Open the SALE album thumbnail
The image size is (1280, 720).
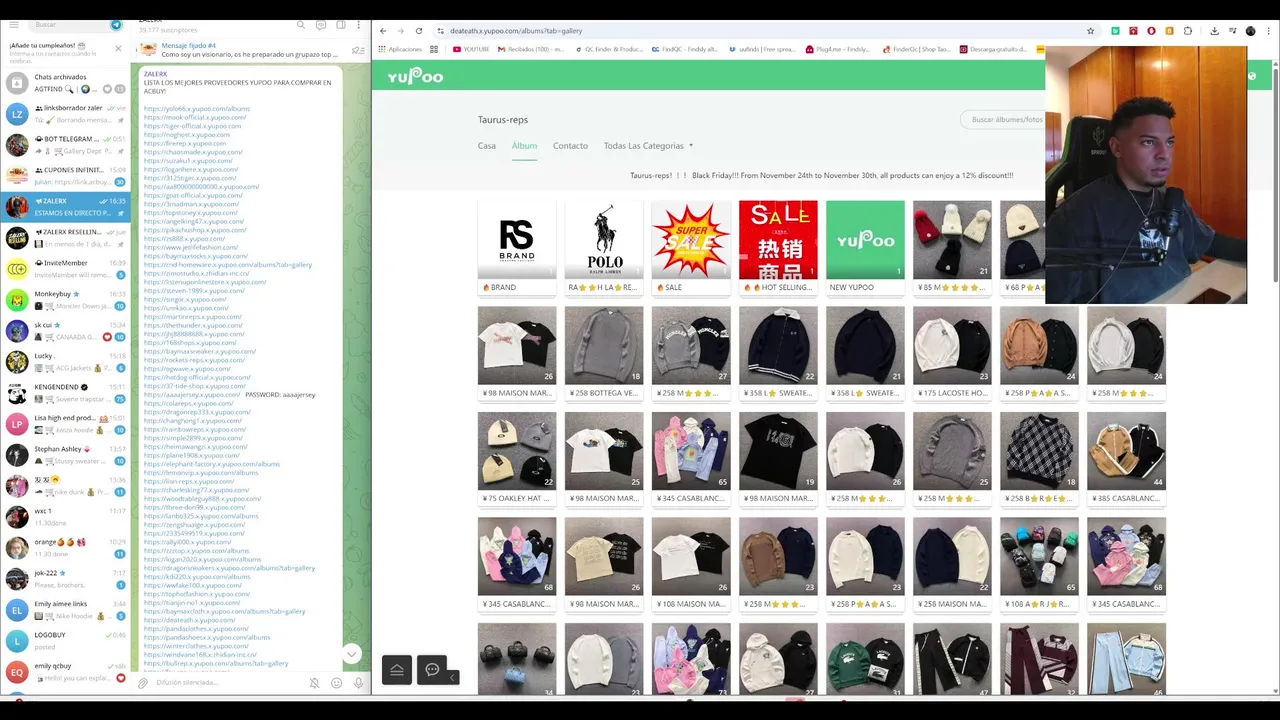pyautogui.click(x=691, y=239)
